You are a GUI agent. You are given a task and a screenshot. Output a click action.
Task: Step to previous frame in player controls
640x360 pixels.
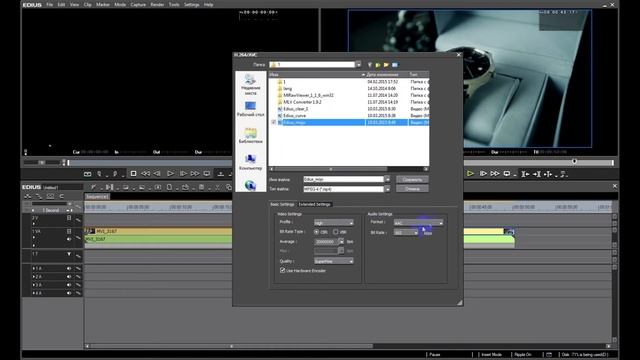157,173
